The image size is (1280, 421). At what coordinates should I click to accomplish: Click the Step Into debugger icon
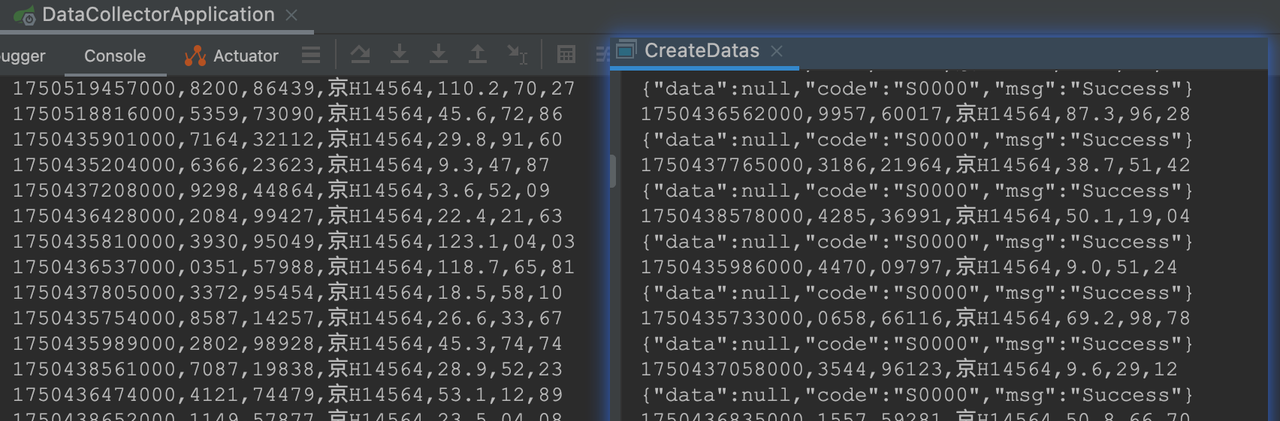(x=399, y=54)
